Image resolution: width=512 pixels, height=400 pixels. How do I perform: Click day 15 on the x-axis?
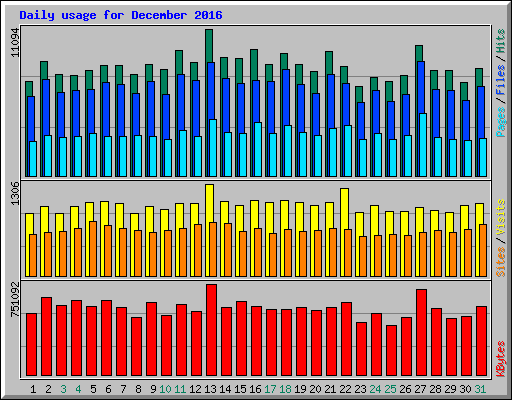click(x=240, y=389)
